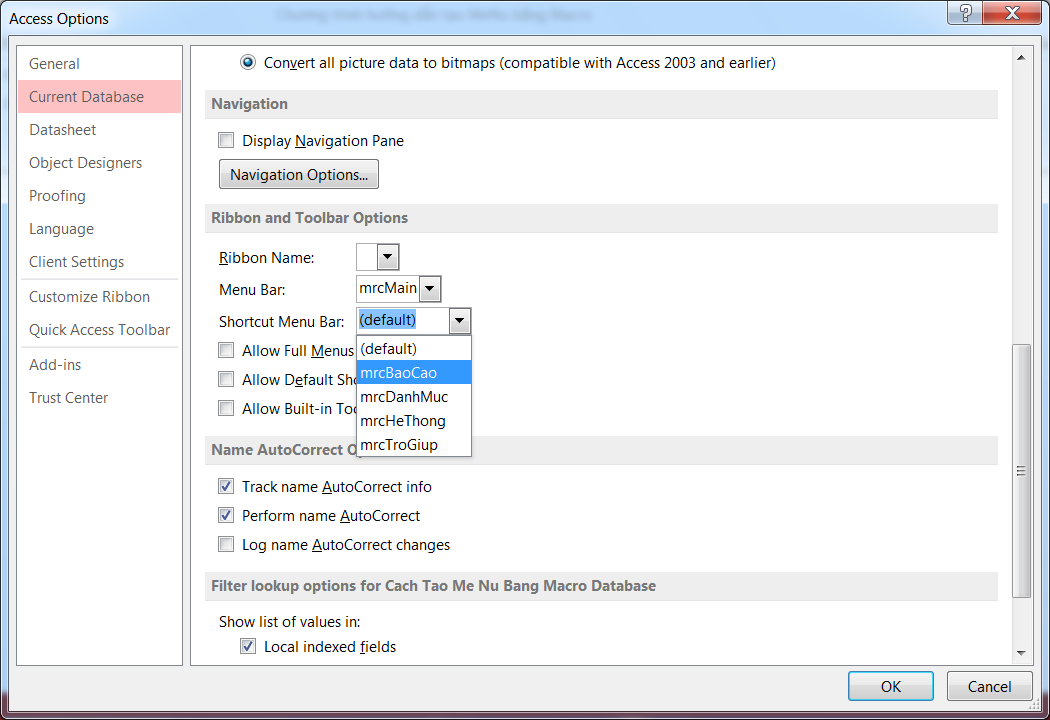Viewport: 1050px width, 720px height.
Task: Click the Help question mark icon
Action: (965, 13)
